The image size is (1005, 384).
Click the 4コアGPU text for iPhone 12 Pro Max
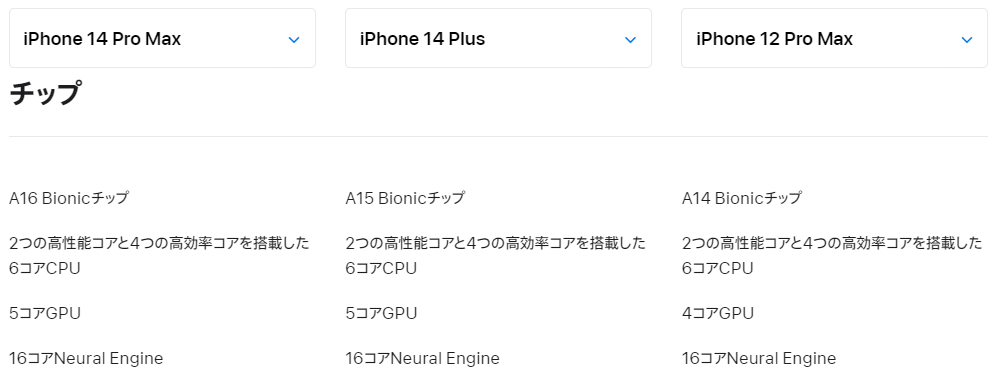click(718, 313)
